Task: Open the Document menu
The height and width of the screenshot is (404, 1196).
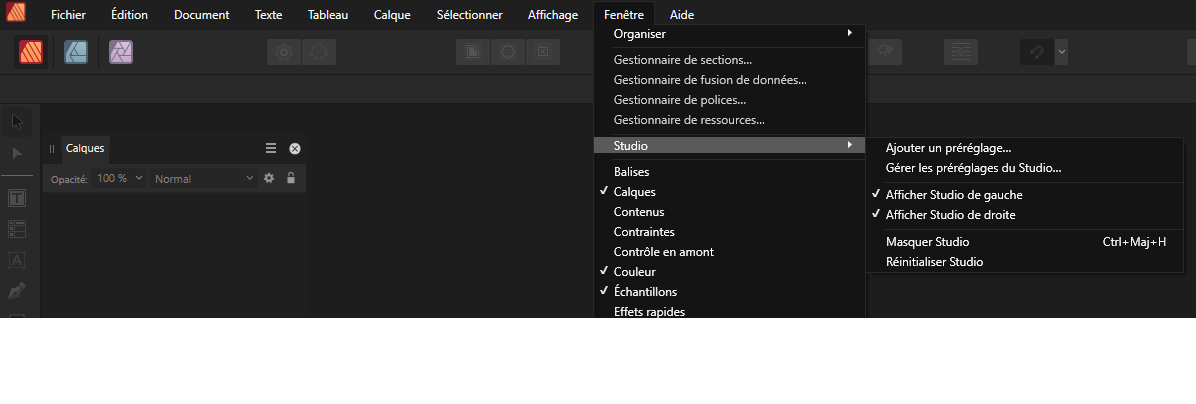Action: pyautogui.click(x=201, y=14)
